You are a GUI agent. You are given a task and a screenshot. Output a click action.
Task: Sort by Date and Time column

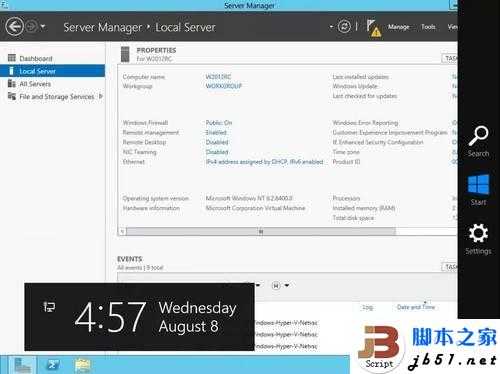416,307
